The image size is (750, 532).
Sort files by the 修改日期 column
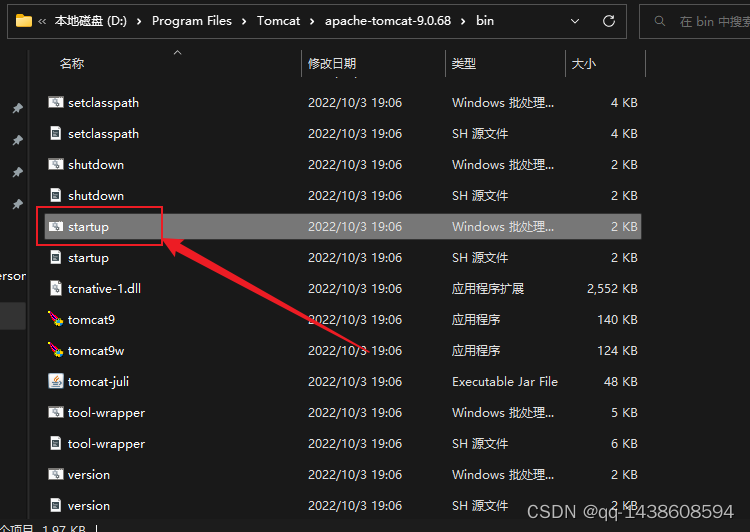pos(332,64)
